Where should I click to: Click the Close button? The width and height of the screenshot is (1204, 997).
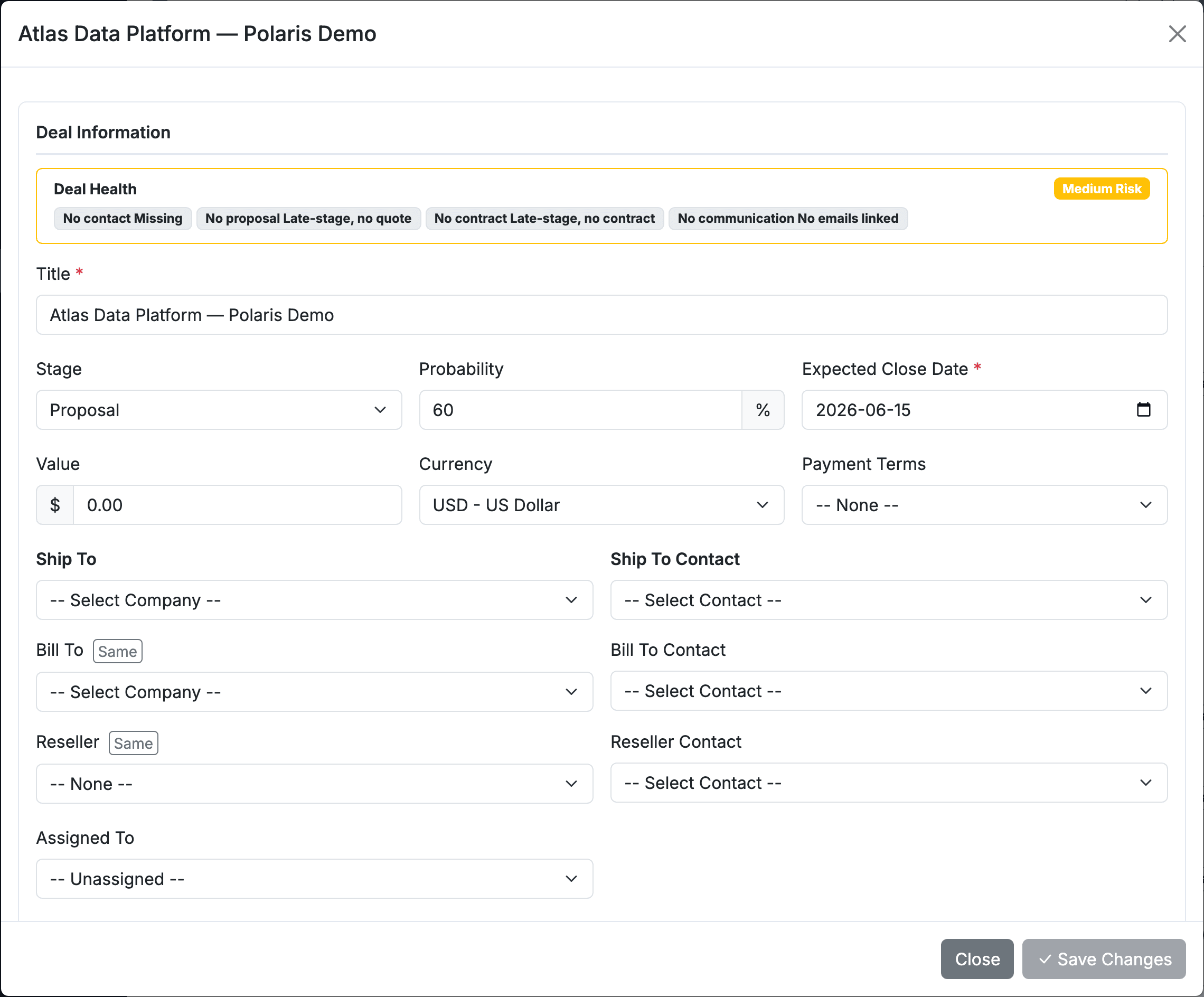tap(977, 959)
